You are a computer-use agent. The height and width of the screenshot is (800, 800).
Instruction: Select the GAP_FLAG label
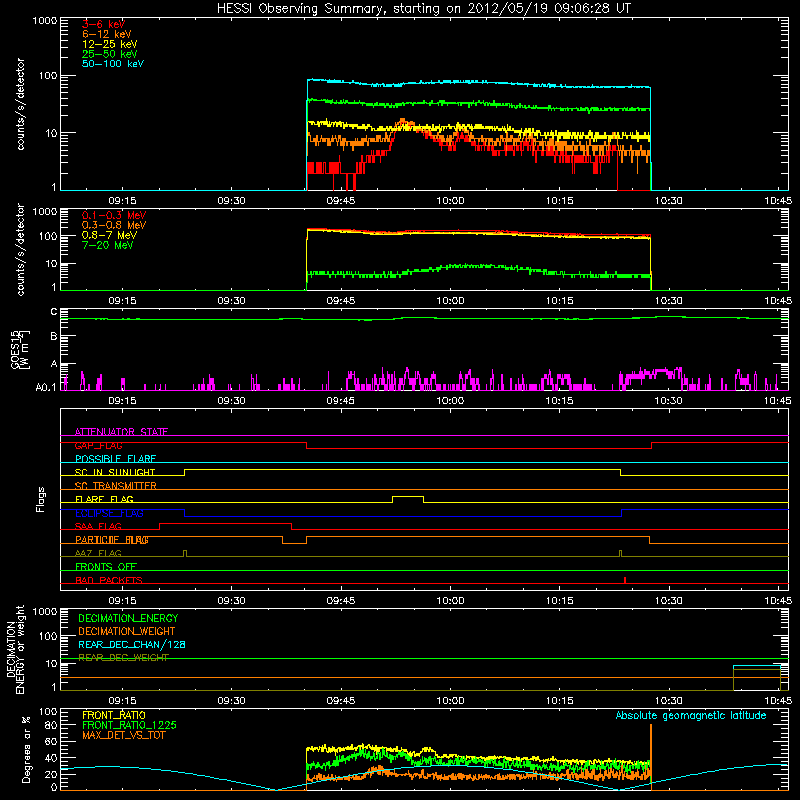click(98, 445)
